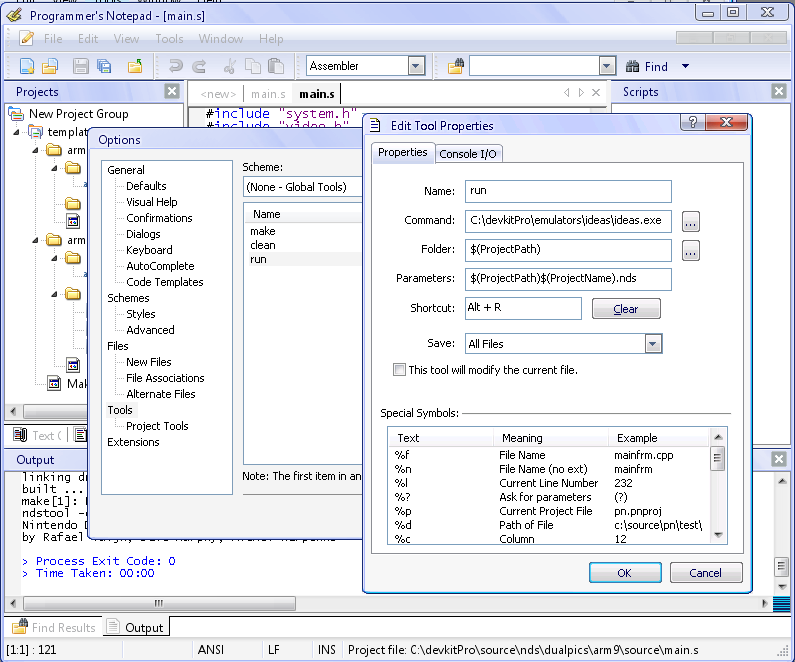The height and width of the screenshot is (662, 795).
Task: Click the Paste clipboard toolbar icon
Action: click(x=277, y=67)
